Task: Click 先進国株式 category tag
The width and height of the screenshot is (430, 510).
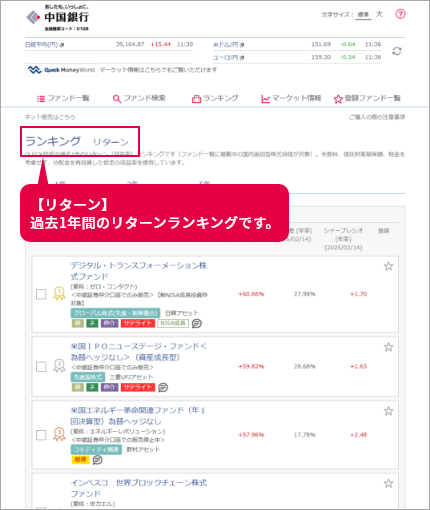Action: pyautogui.click(x=88, y=377)
